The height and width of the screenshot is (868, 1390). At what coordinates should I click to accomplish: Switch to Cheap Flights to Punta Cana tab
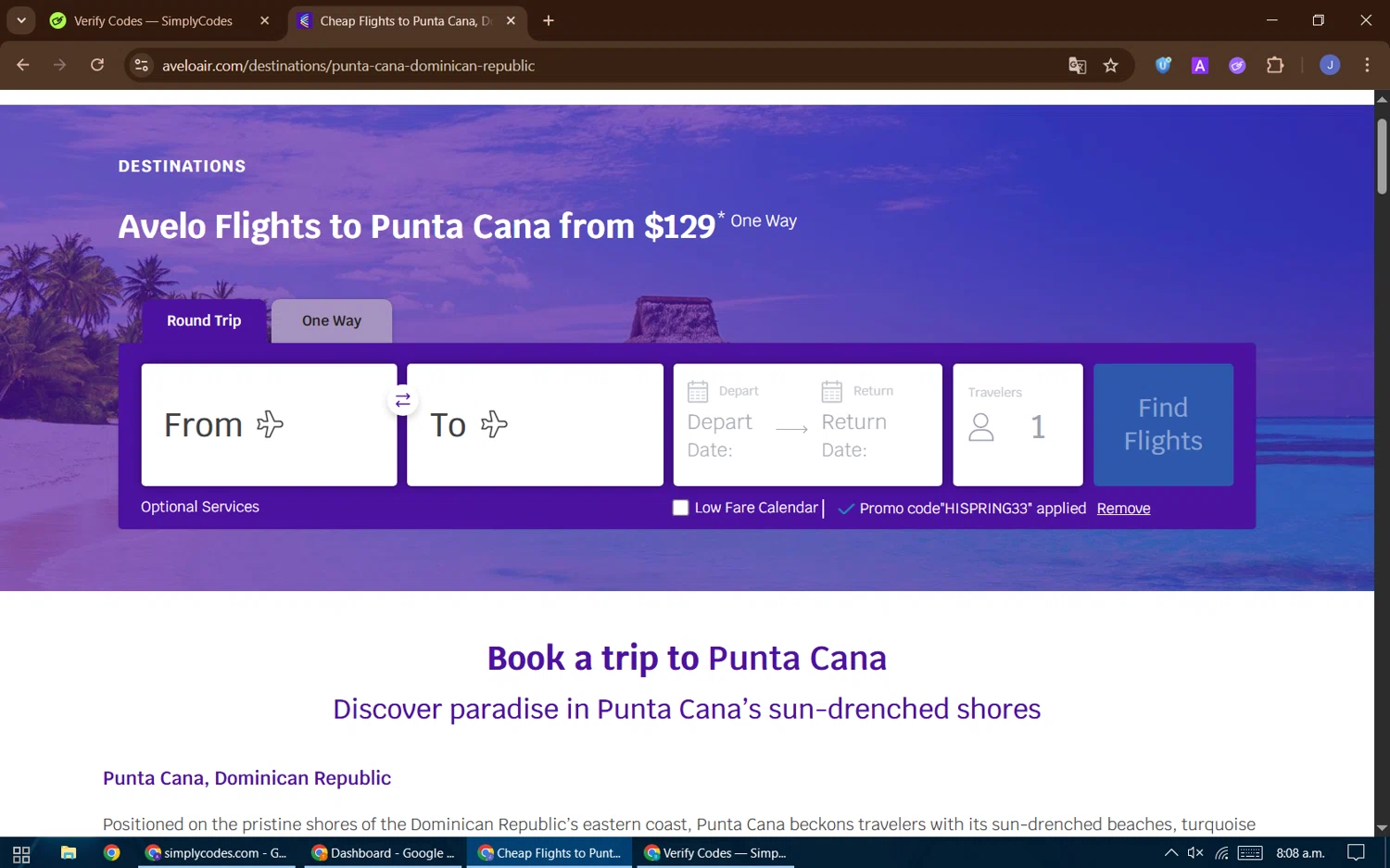(x=404, y=20)
